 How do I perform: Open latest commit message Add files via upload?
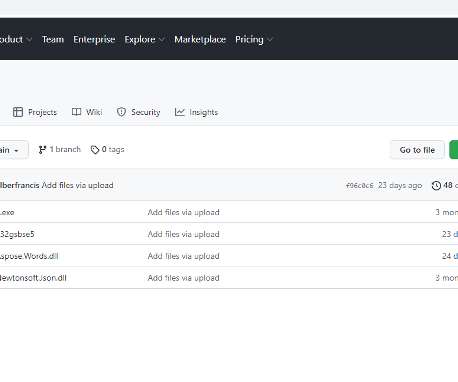click(77, 185)
